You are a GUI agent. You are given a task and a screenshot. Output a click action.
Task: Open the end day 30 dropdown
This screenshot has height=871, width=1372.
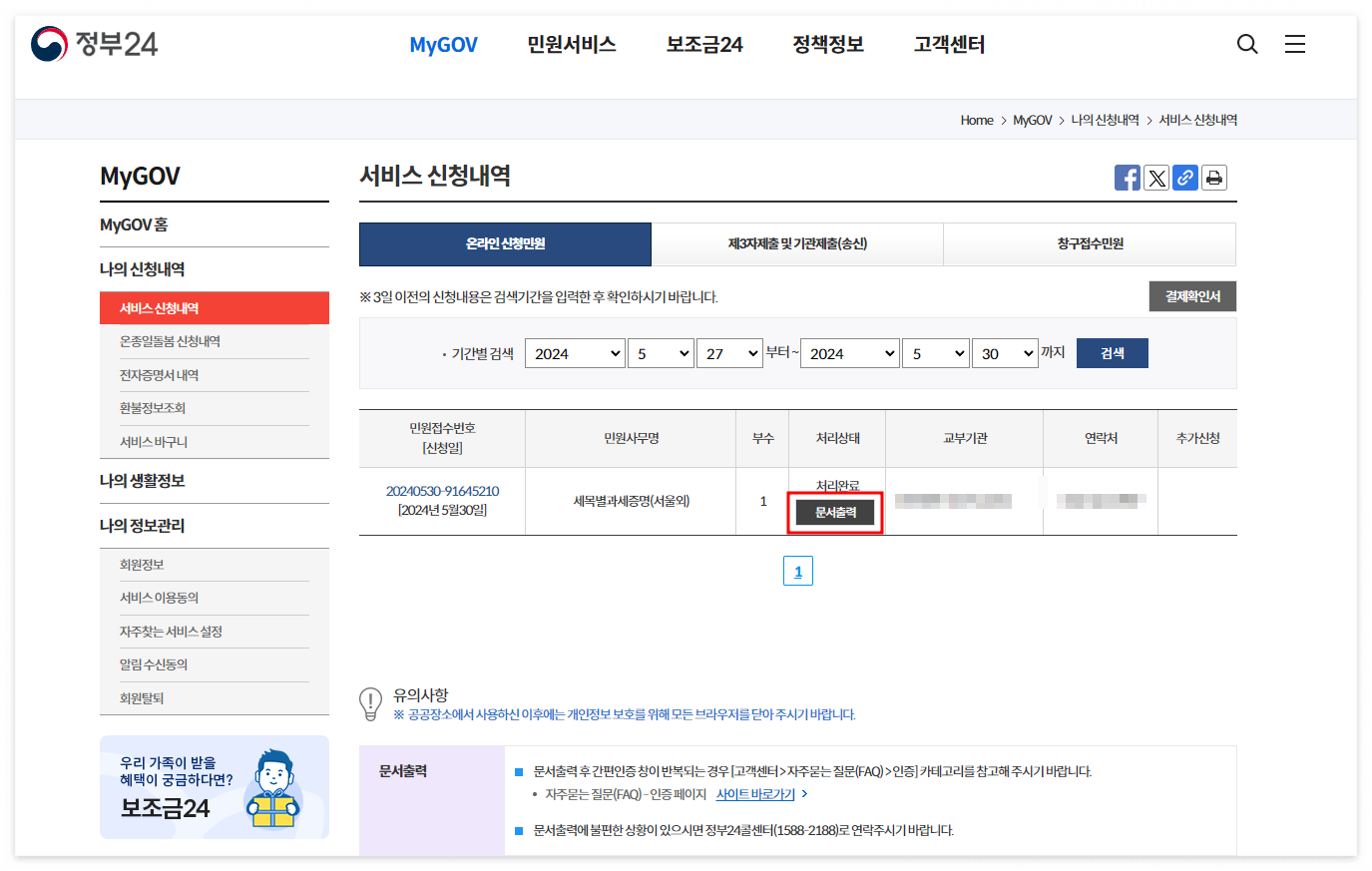tap(1005, 352)
